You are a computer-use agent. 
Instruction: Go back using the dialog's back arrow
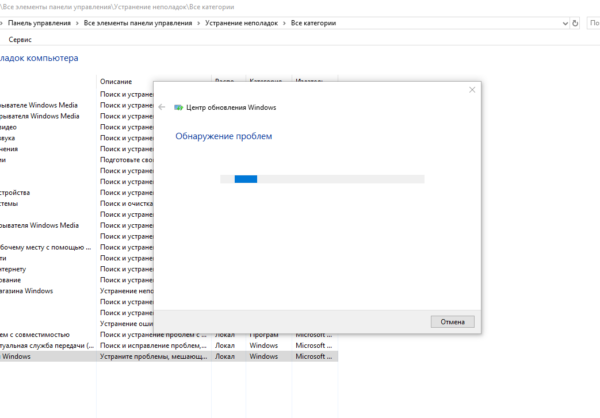tap(162, 107)
